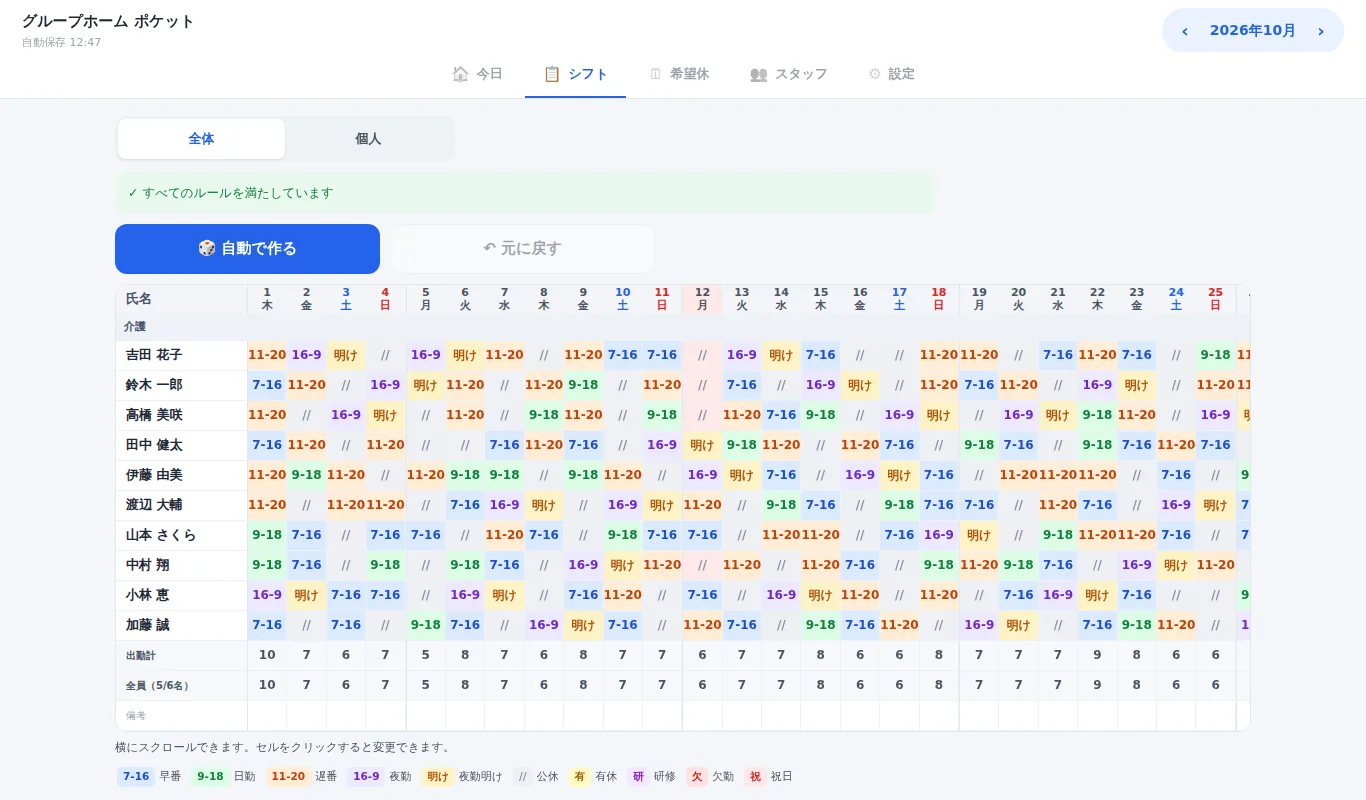This screenshot has height=800, width=1366.
Task: Click 渡辺 大輔's shift cell for day 8
Action: click(544, 505)
